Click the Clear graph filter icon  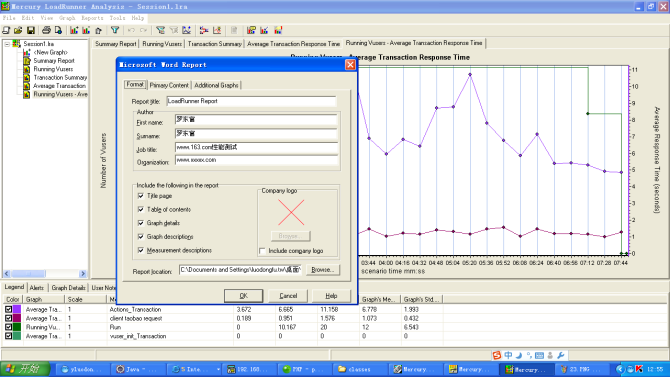(x=173, y=30)
